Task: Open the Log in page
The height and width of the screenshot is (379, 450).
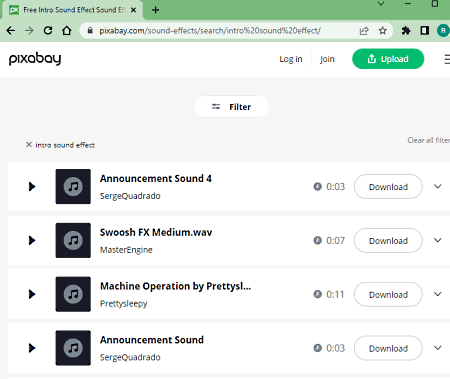Action: click(291, 59)
